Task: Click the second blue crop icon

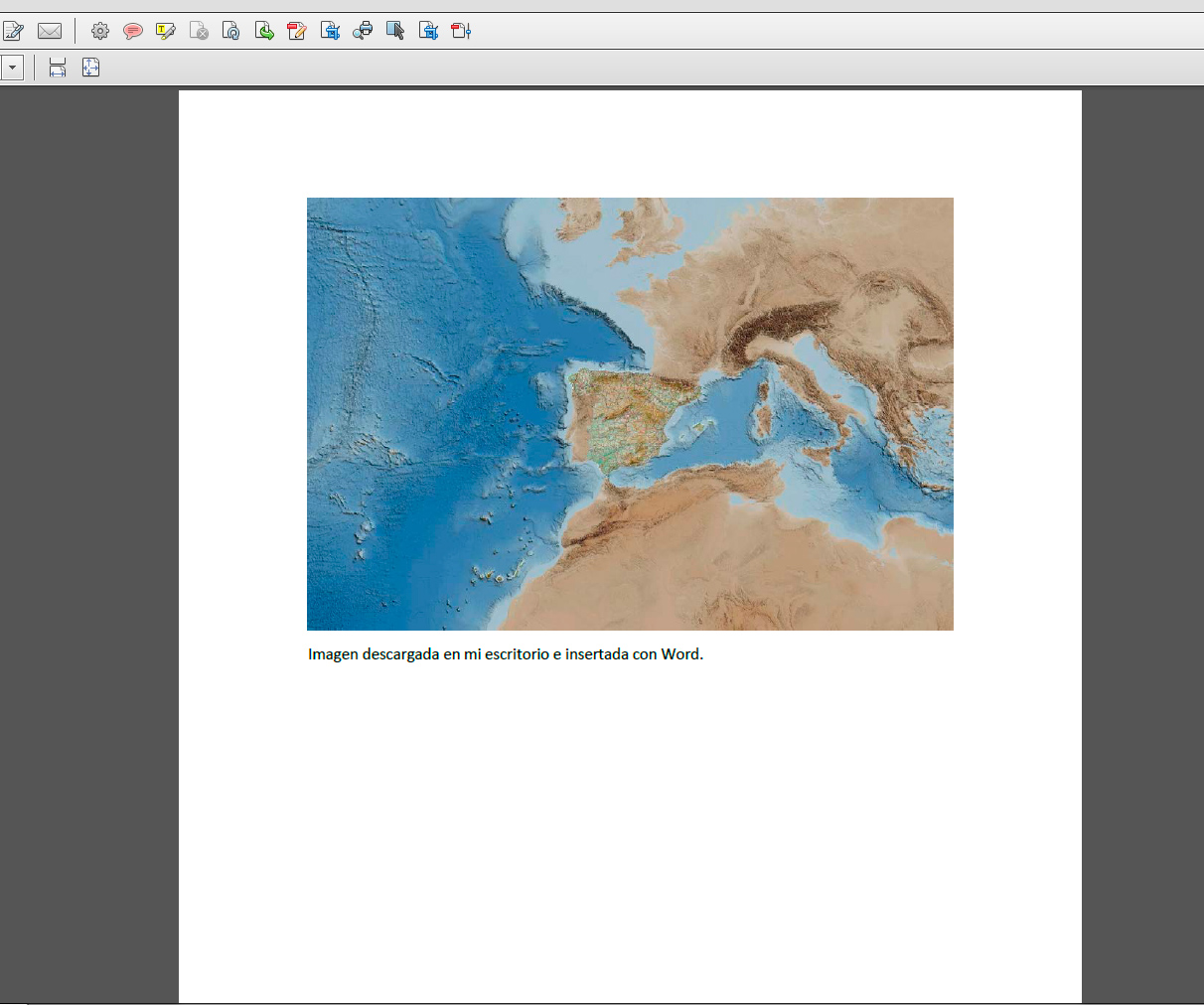Action: click(429, 31)
